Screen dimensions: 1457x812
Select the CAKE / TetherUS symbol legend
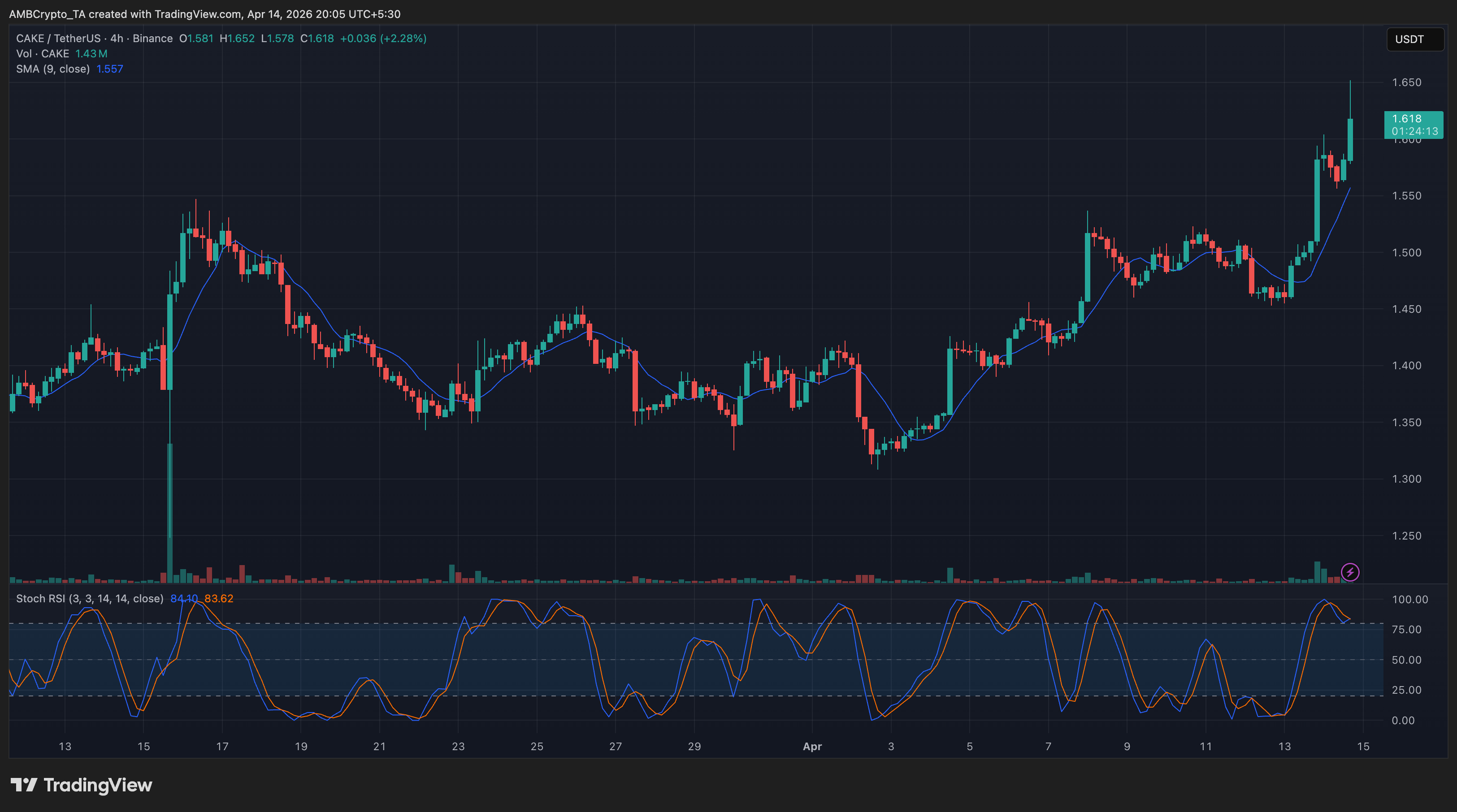(x=58, y=39)
